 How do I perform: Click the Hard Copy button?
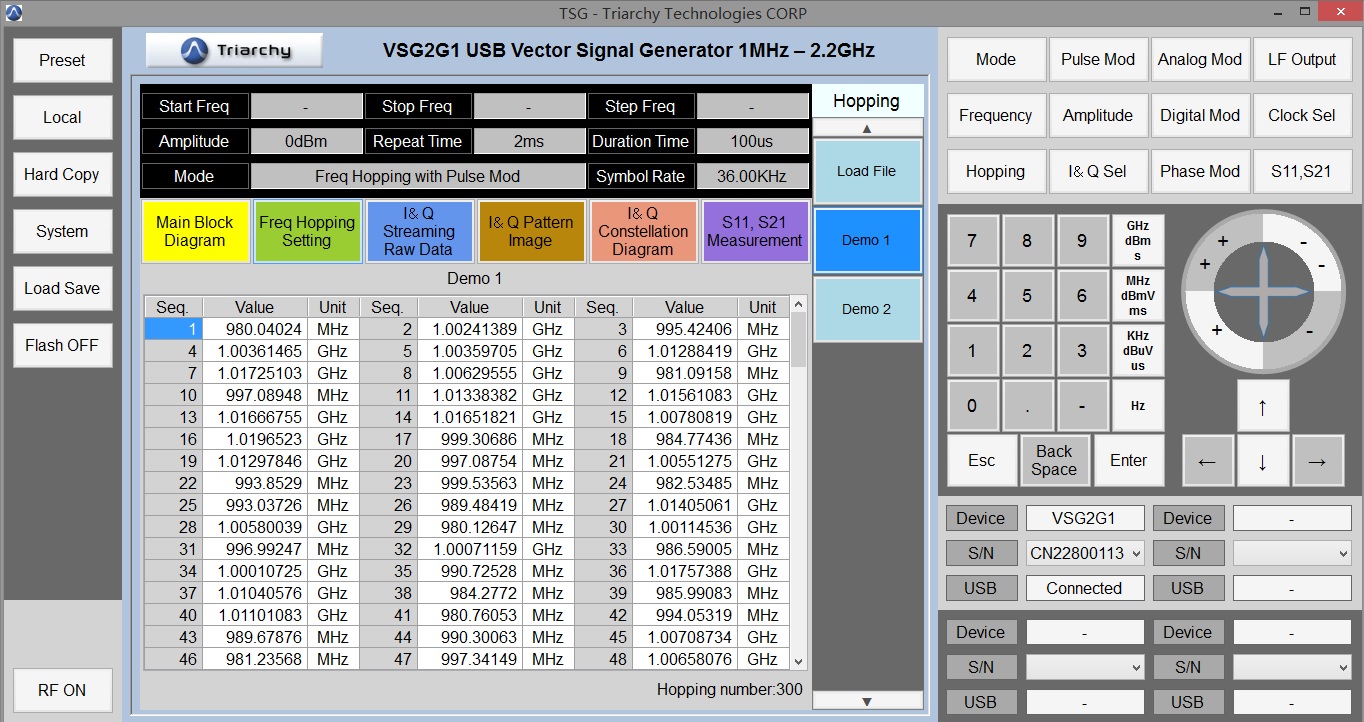[62, 174]
